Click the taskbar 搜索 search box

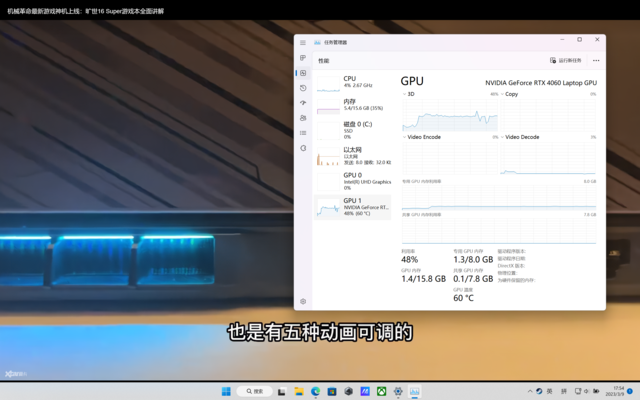[x=254, y=391]
